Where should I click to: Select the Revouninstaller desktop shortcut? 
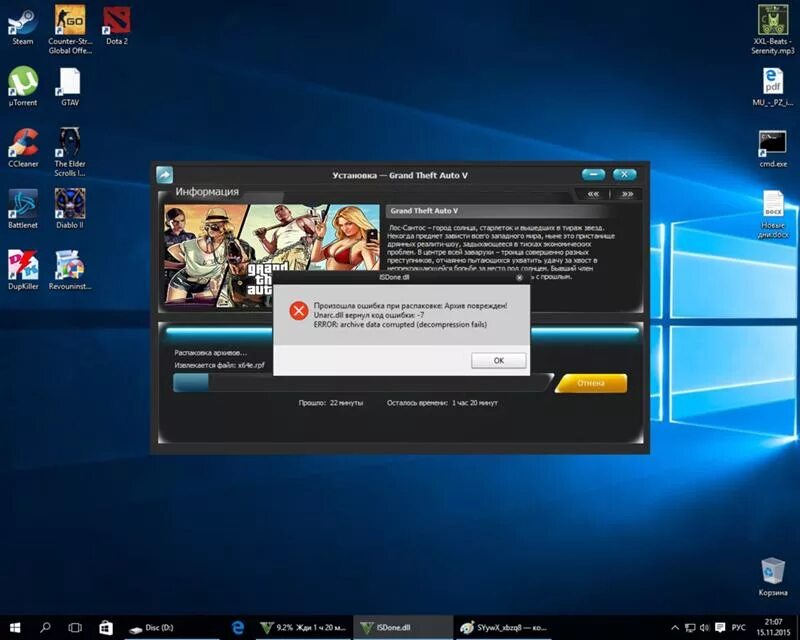(70, 270)
